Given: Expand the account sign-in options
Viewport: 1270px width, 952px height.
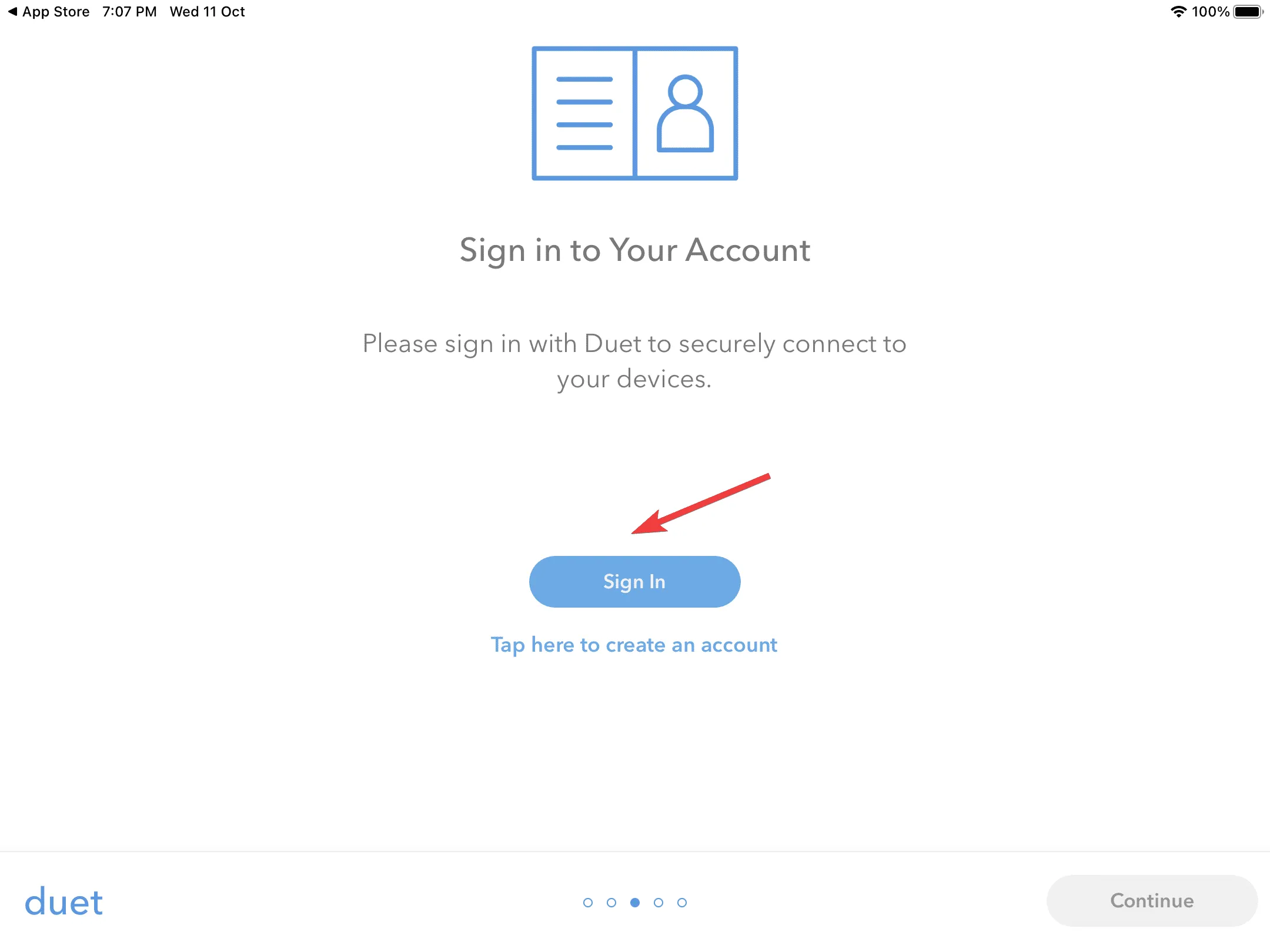Looking at the screenshot, I should [635, 581].
